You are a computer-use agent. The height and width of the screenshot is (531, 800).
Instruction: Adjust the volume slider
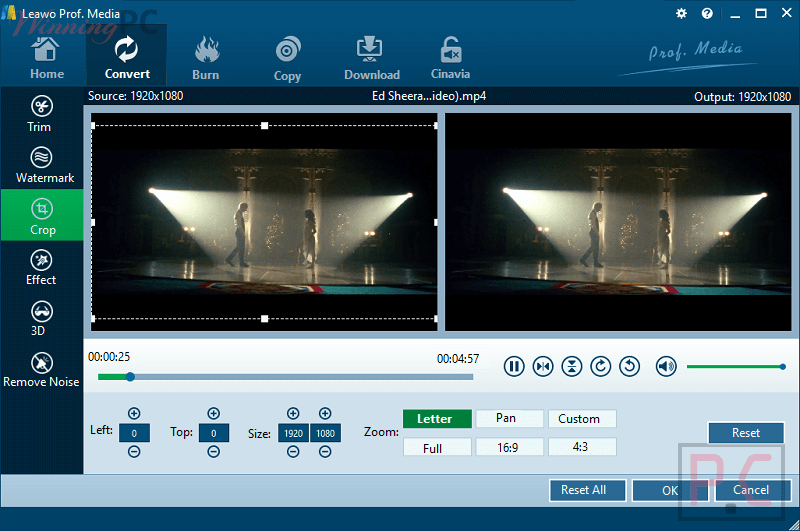click(x=735, y=367)
